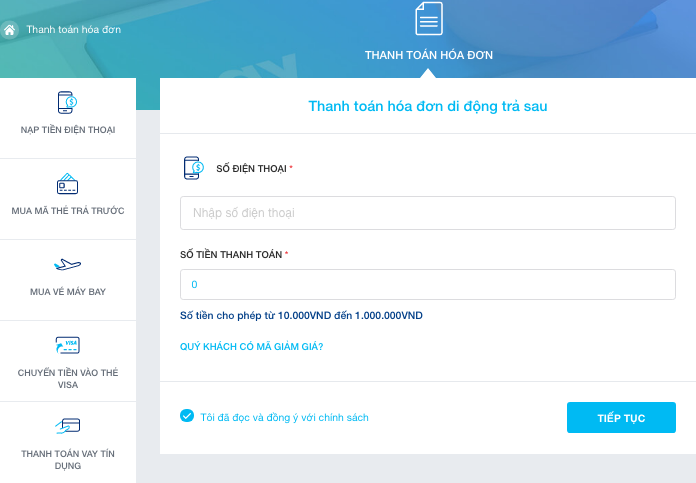This screenshot has height=483, width=696.
Task: Go to MUA VÉ MÁY BAY
Action: pos(68,292)
